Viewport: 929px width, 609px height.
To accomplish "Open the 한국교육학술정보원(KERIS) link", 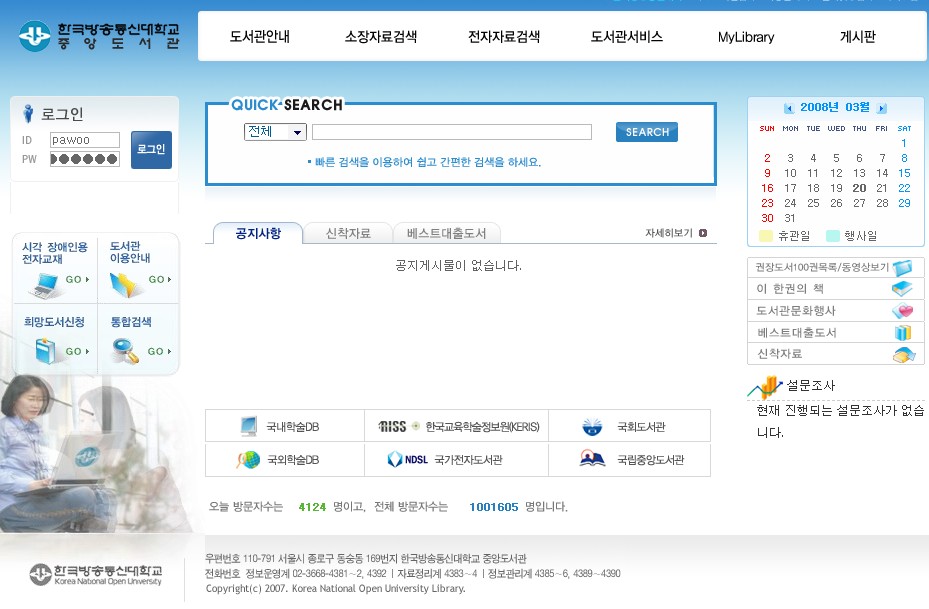I will pyautogui.click(x=482, y=427).
